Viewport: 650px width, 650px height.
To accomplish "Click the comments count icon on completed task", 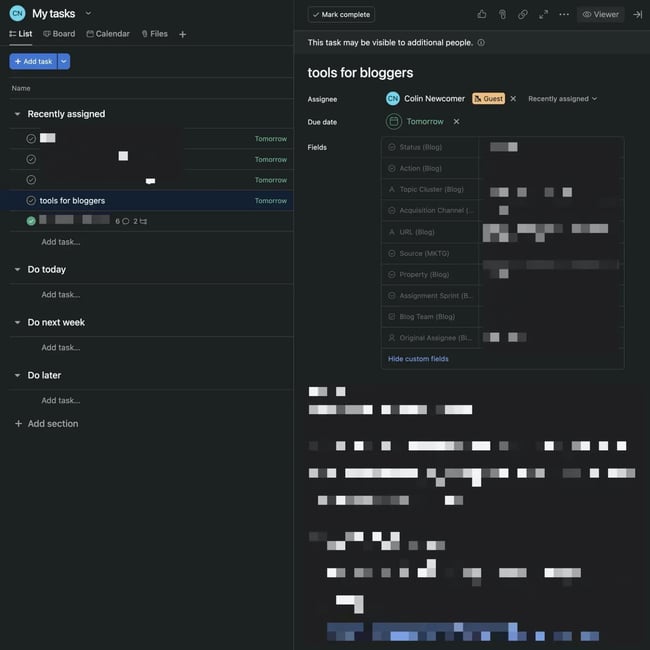I will pos(126,221).
